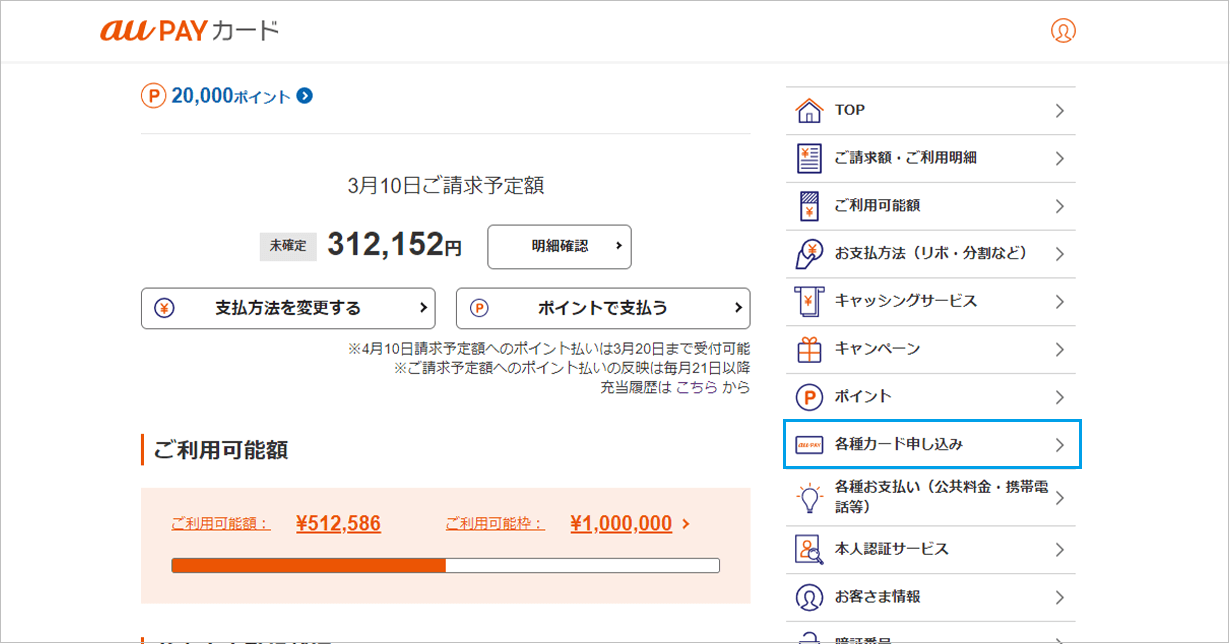Click the campaign gift box icon
Image resolution: width=1230 pixels, height=644 pixels.
[x=808, y=349]
